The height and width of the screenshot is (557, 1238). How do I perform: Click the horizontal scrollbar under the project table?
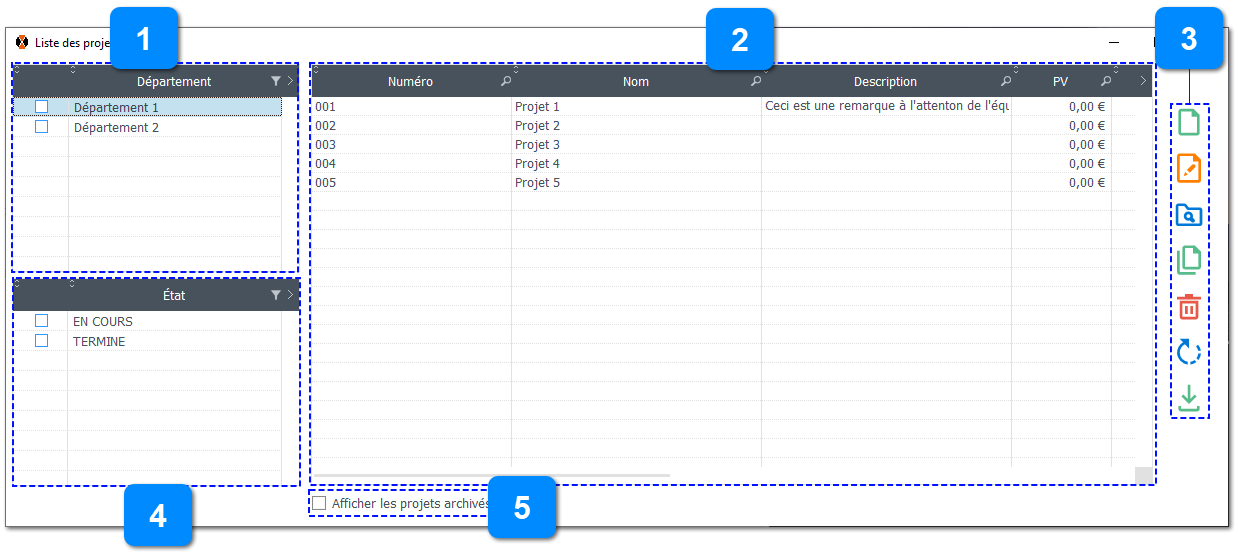[x=490, y=475]
